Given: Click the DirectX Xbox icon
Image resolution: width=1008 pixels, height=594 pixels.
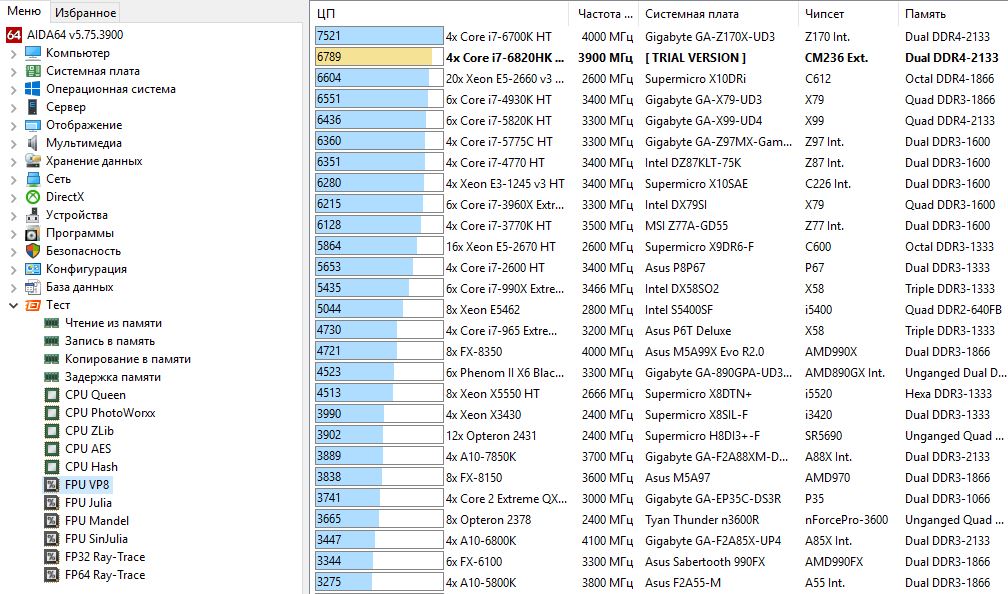Looking at the screenshot, I should pos(33,197).
